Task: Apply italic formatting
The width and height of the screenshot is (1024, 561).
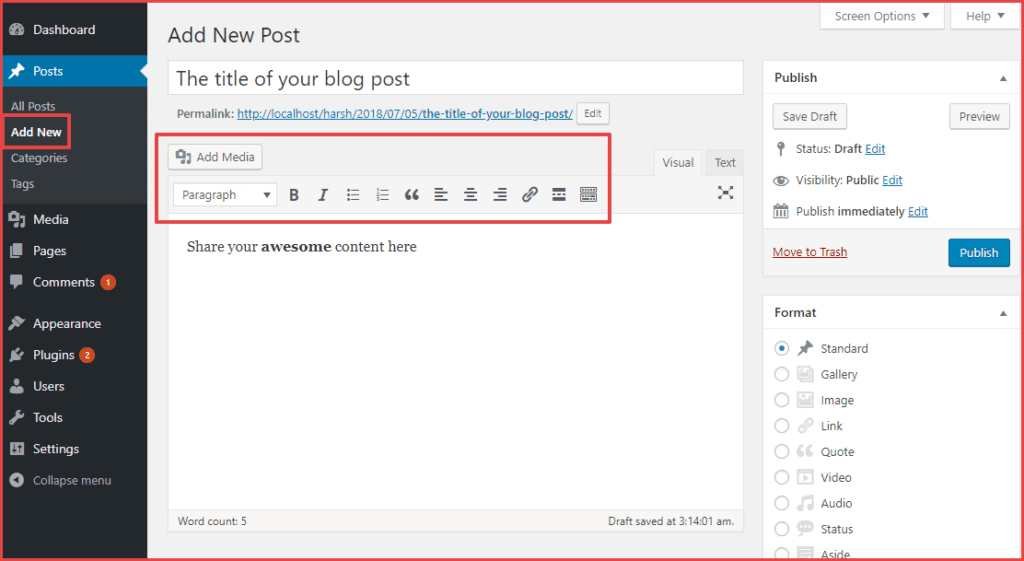Action: click(x=323, y=195)
